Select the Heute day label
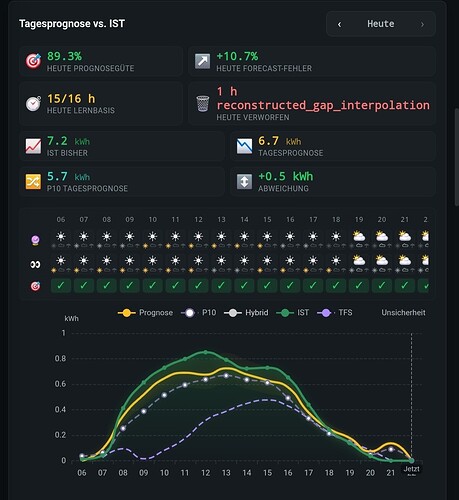459x500 pixels. 381,24
